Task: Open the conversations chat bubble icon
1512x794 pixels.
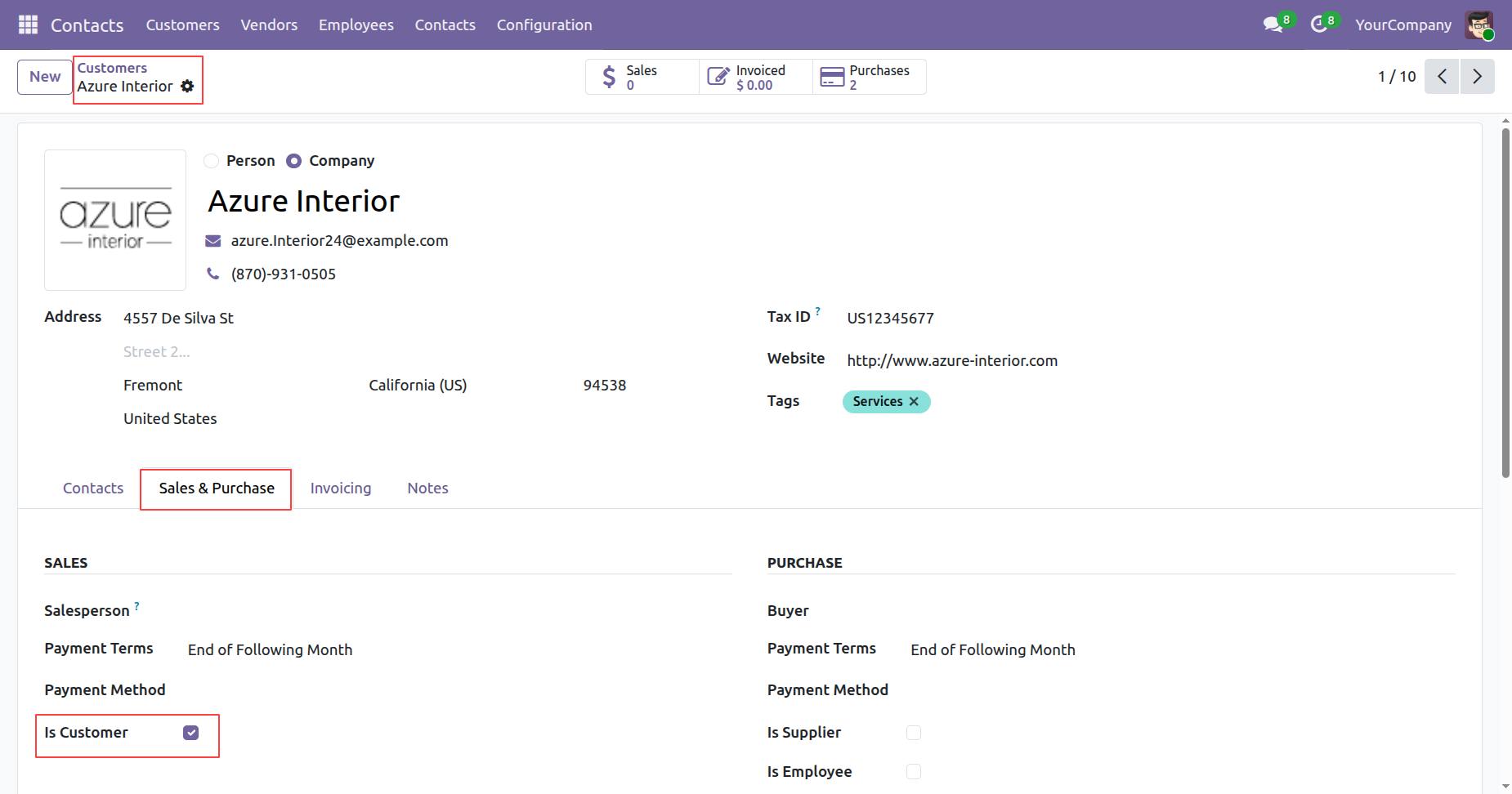Action: (x=1273, y=25)
